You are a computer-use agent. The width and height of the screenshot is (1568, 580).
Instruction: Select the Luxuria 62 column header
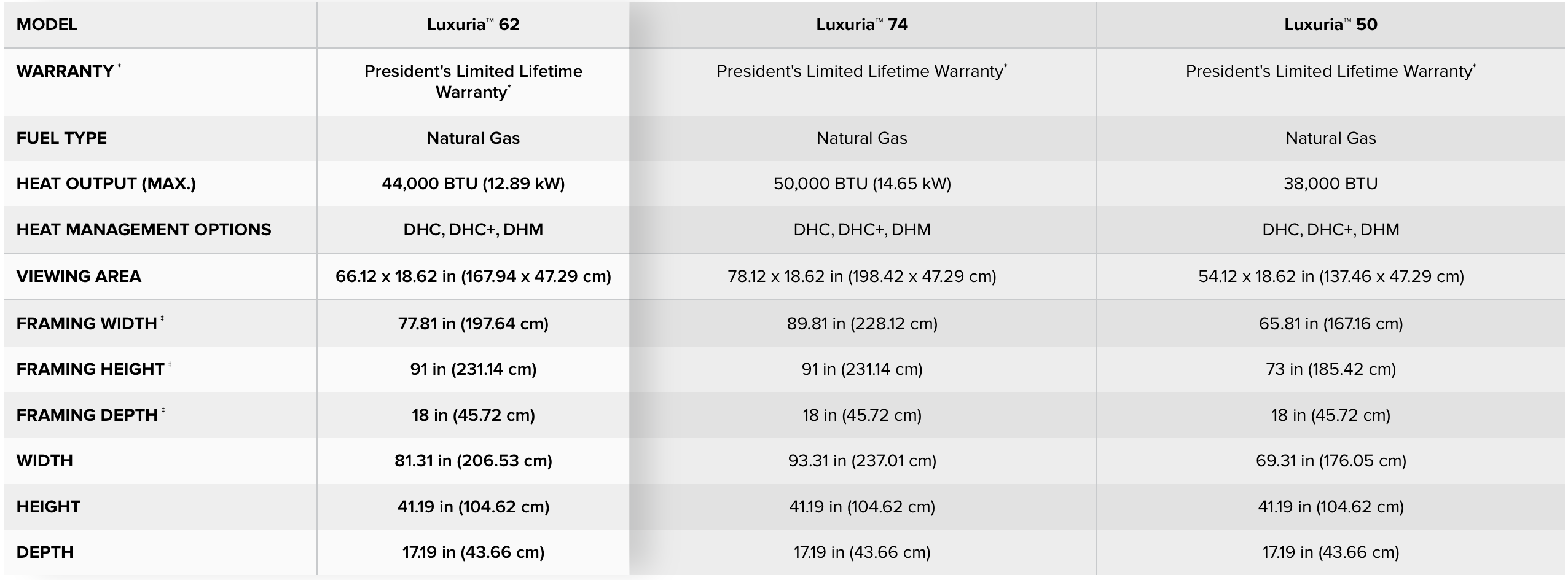473,25
